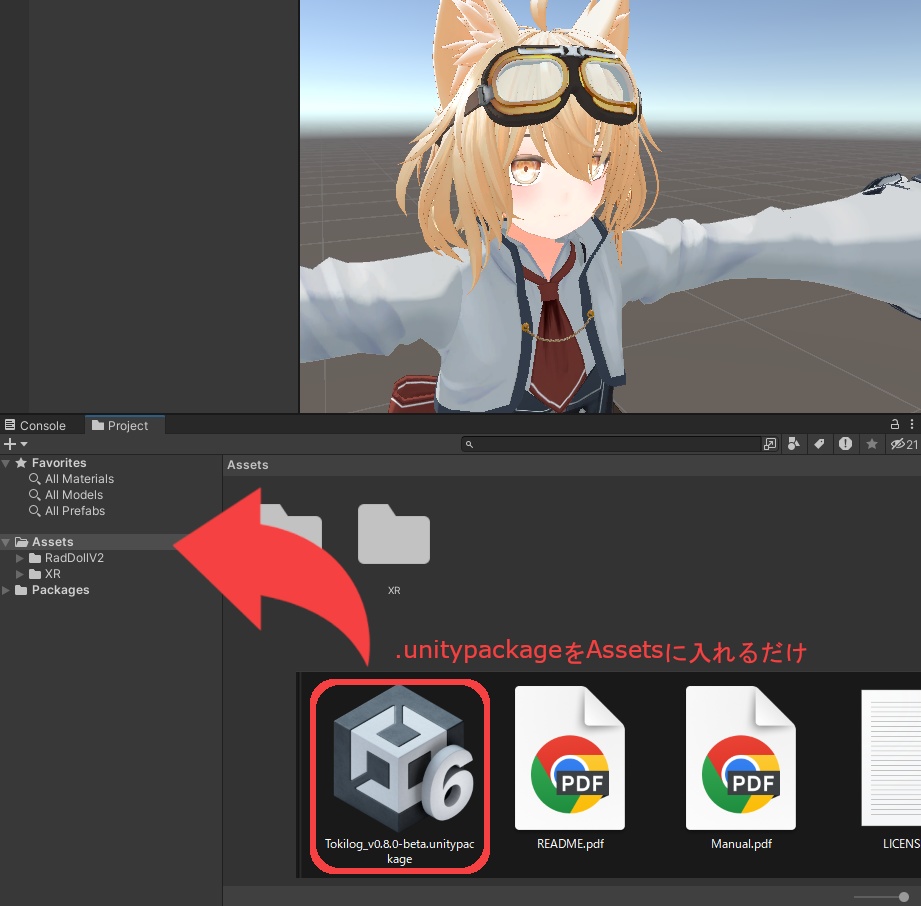This screenshot has width=921, height=906.
Task: Click the search by label tag icon
Action: pos(820,444)
